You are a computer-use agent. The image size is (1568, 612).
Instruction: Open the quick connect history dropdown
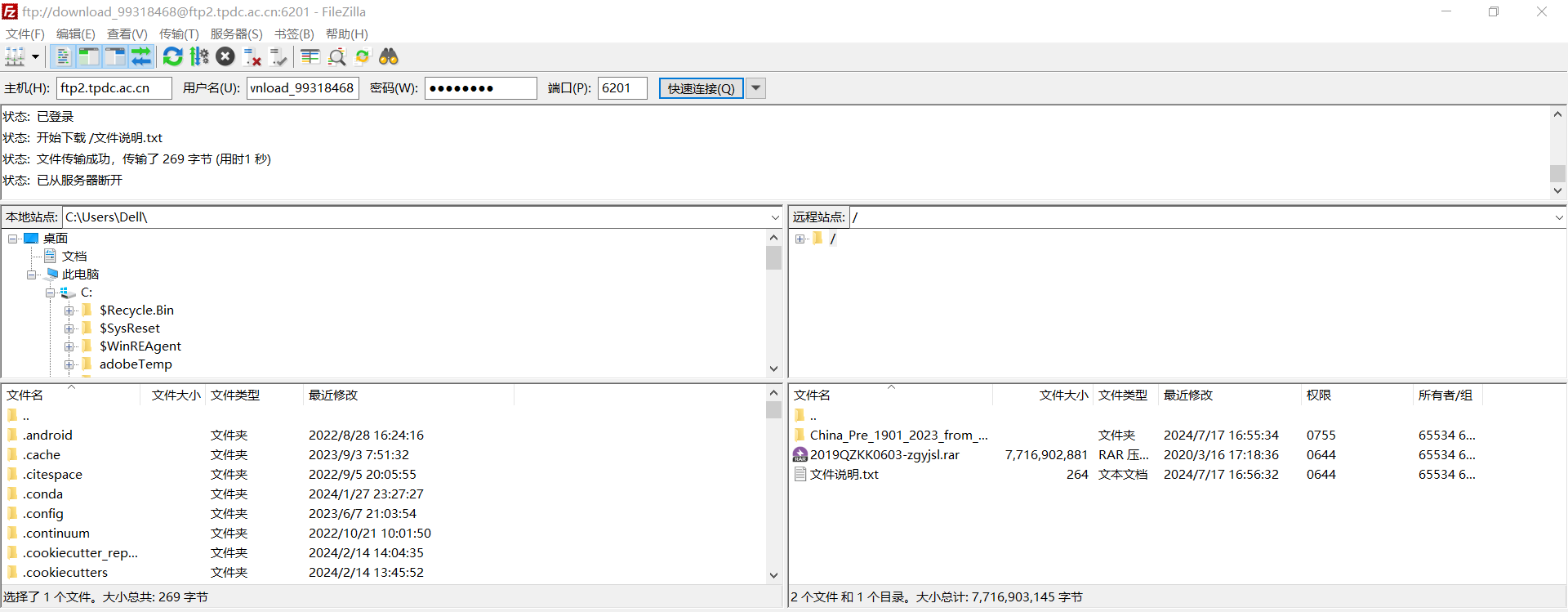point(756,88)
